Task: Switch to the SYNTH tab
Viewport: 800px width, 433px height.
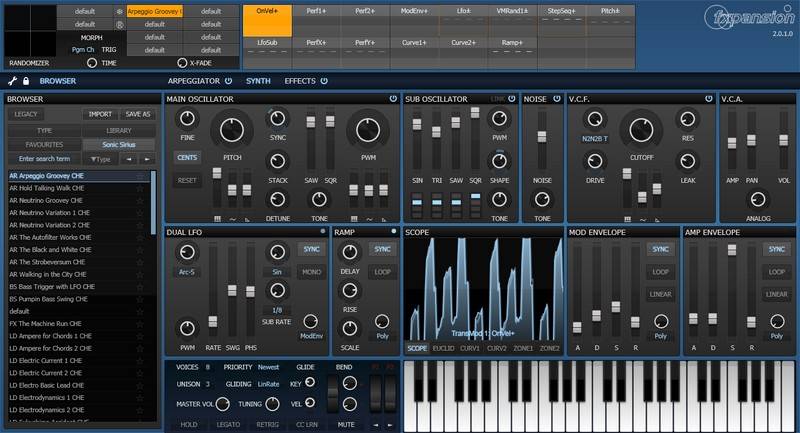Action: coord(258,80)
